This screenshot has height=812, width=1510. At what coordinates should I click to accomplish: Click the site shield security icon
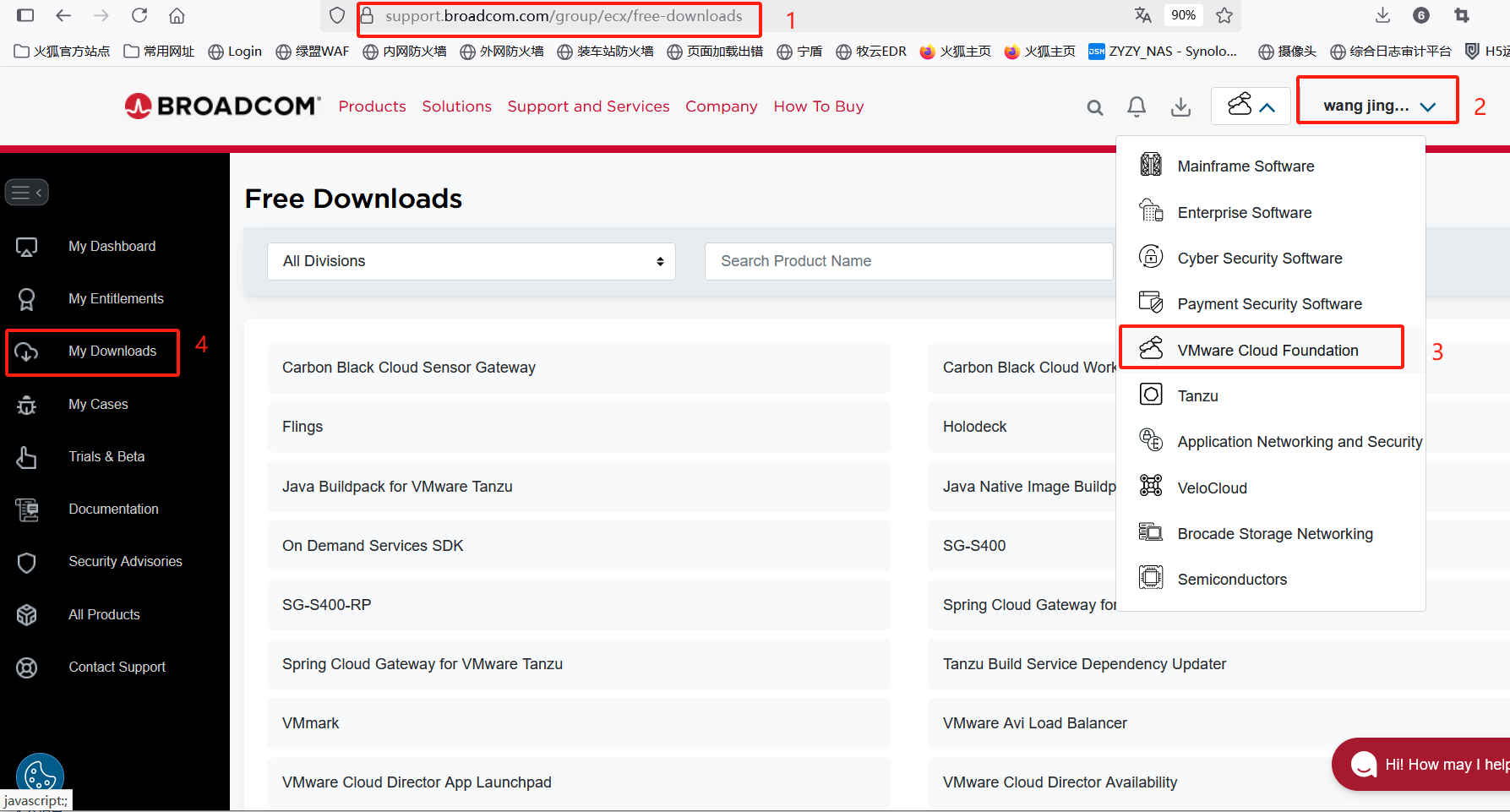pos(337,15)
